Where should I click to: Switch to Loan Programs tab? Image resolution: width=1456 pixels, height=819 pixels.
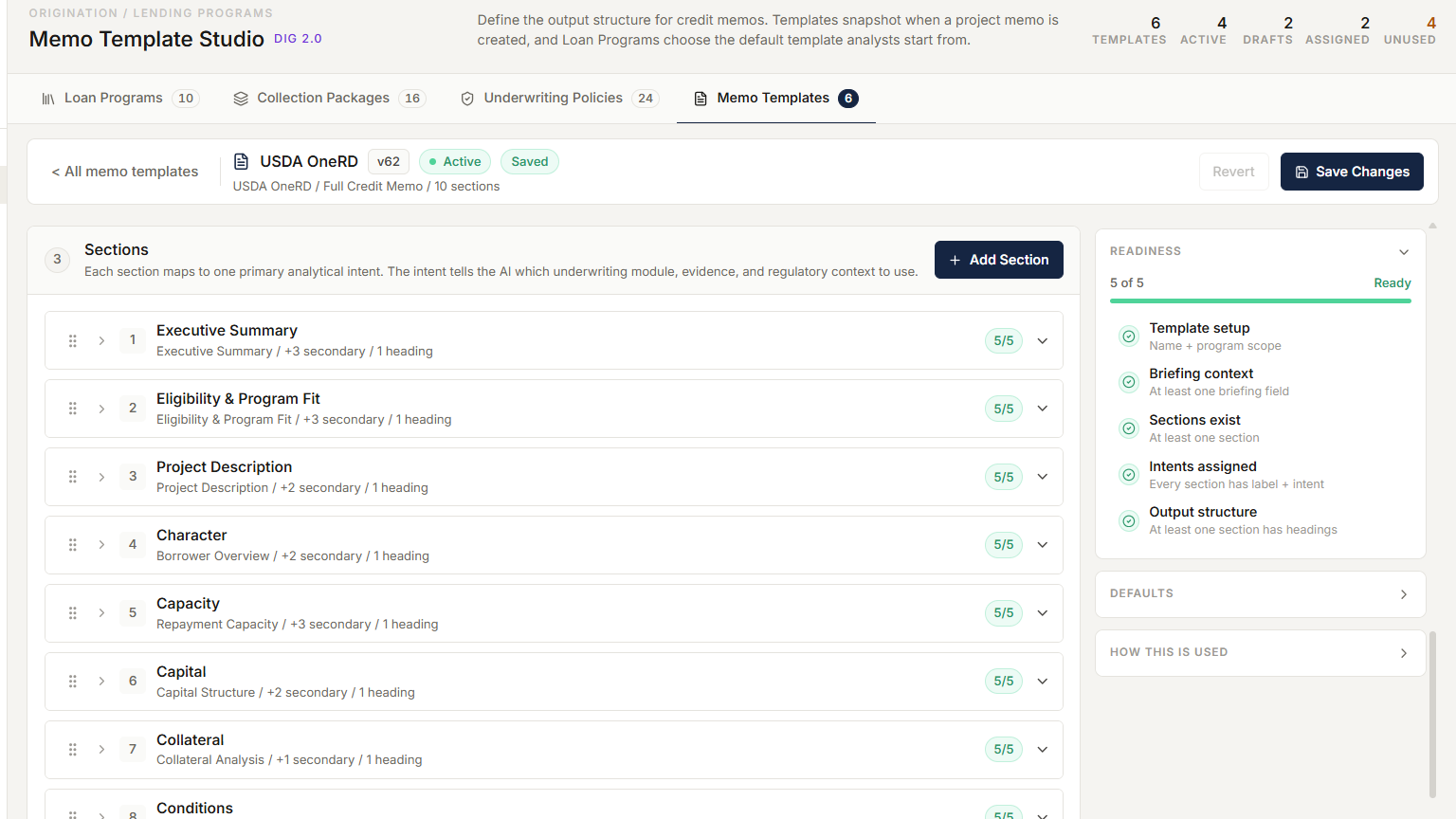point(120,98)
